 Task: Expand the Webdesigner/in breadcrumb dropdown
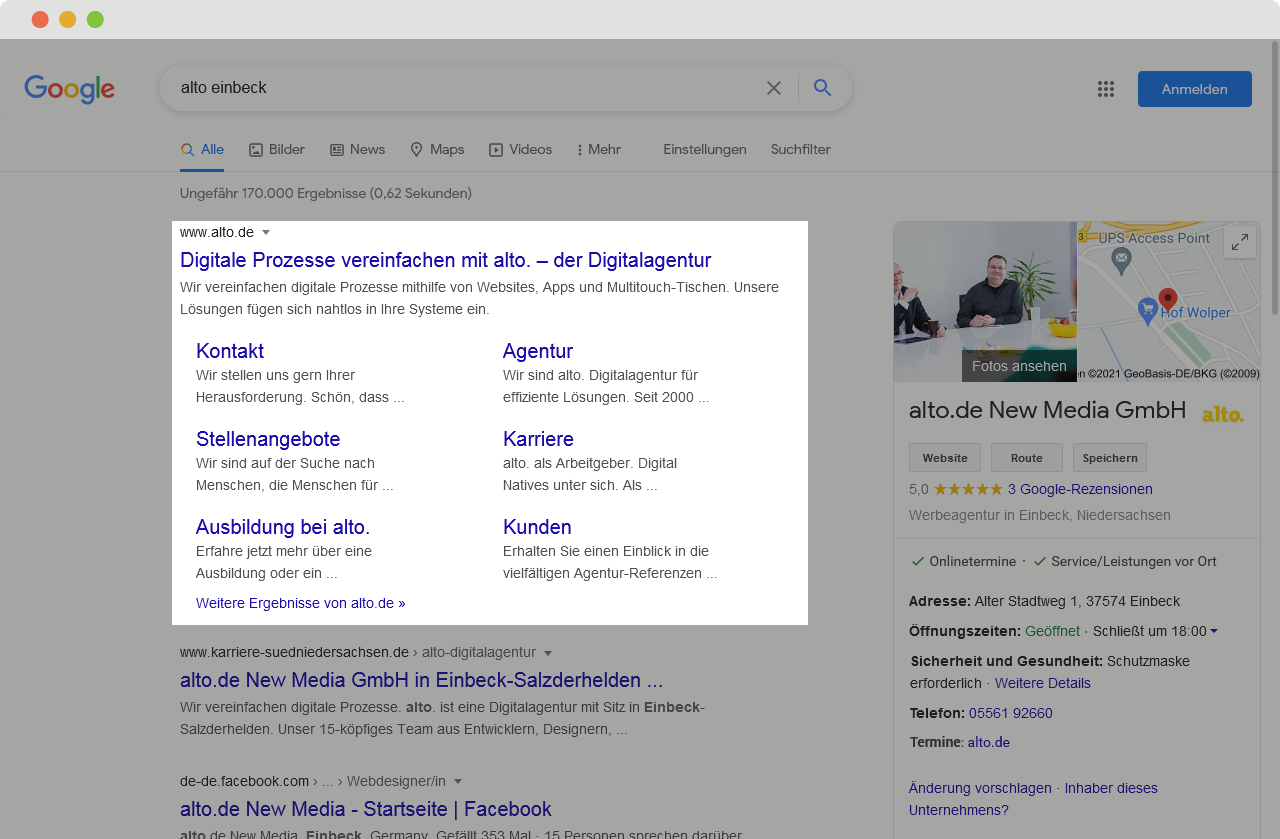[x=458, y=781]
